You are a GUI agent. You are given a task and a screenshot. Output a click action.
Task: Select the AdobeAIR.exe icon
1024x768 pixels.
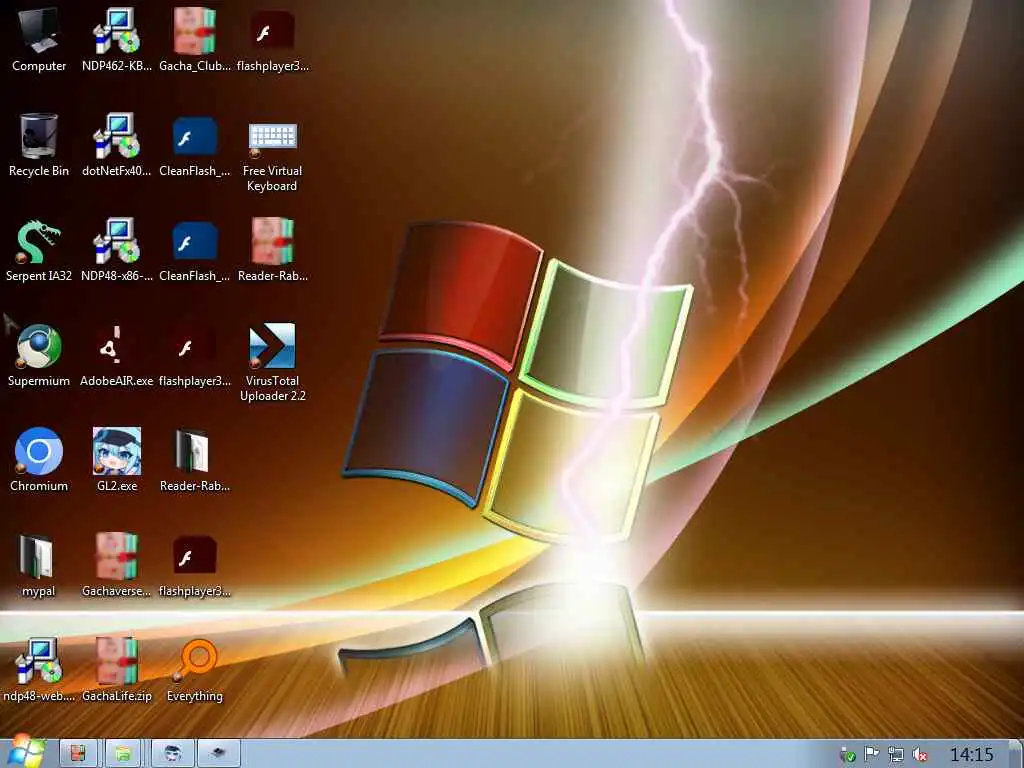coord(116,355)
